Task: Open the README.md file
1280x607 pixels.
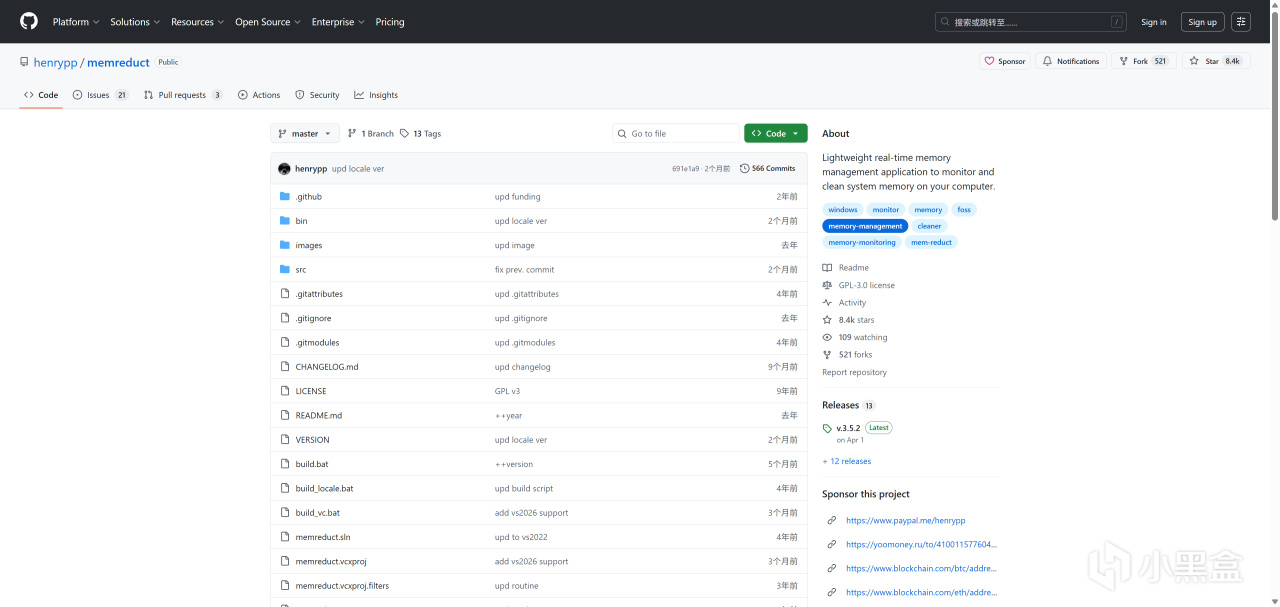Action: point(318,415)
